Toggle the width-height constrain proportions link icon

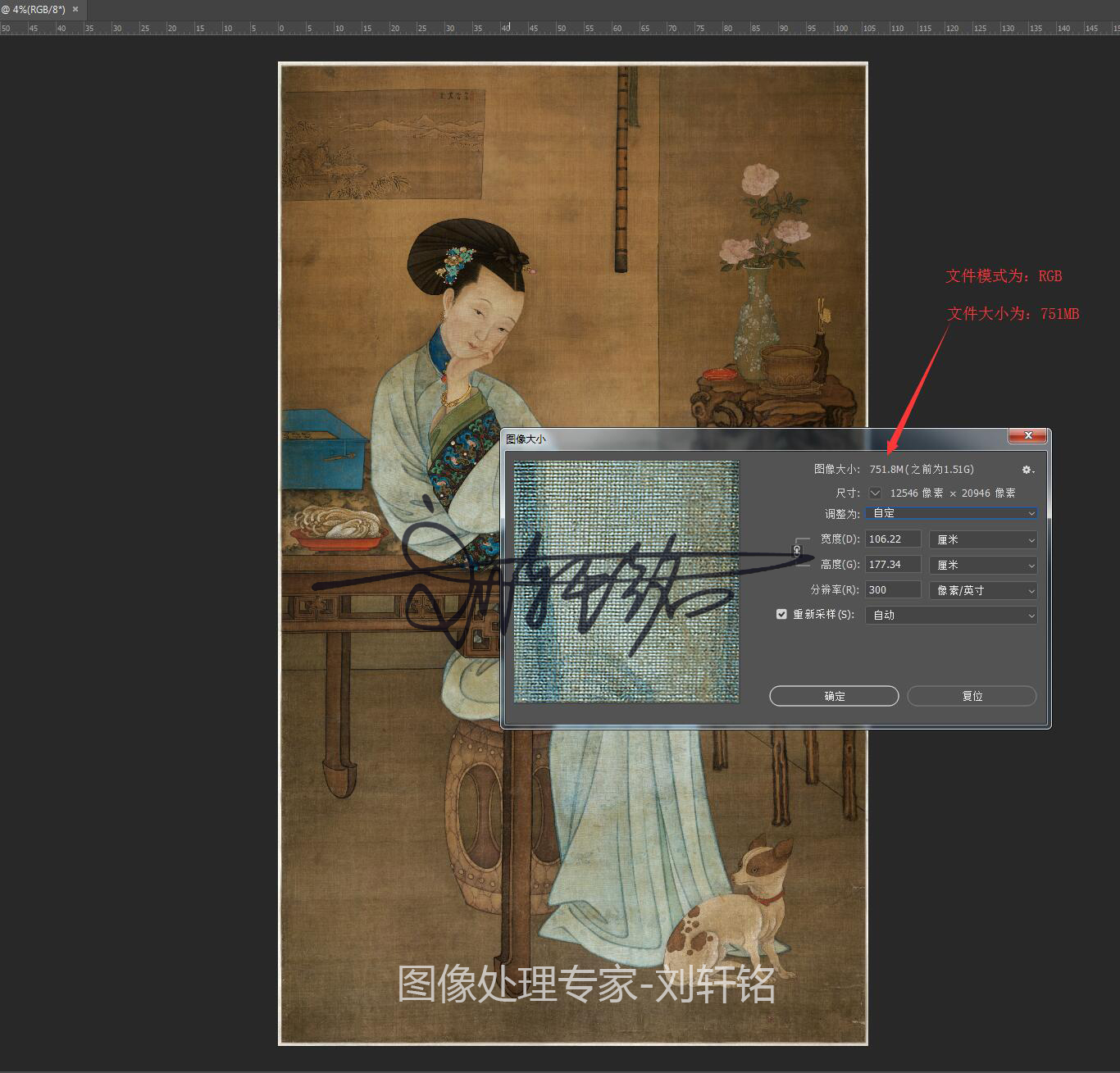pyautogui.click(x=797, y=551)
